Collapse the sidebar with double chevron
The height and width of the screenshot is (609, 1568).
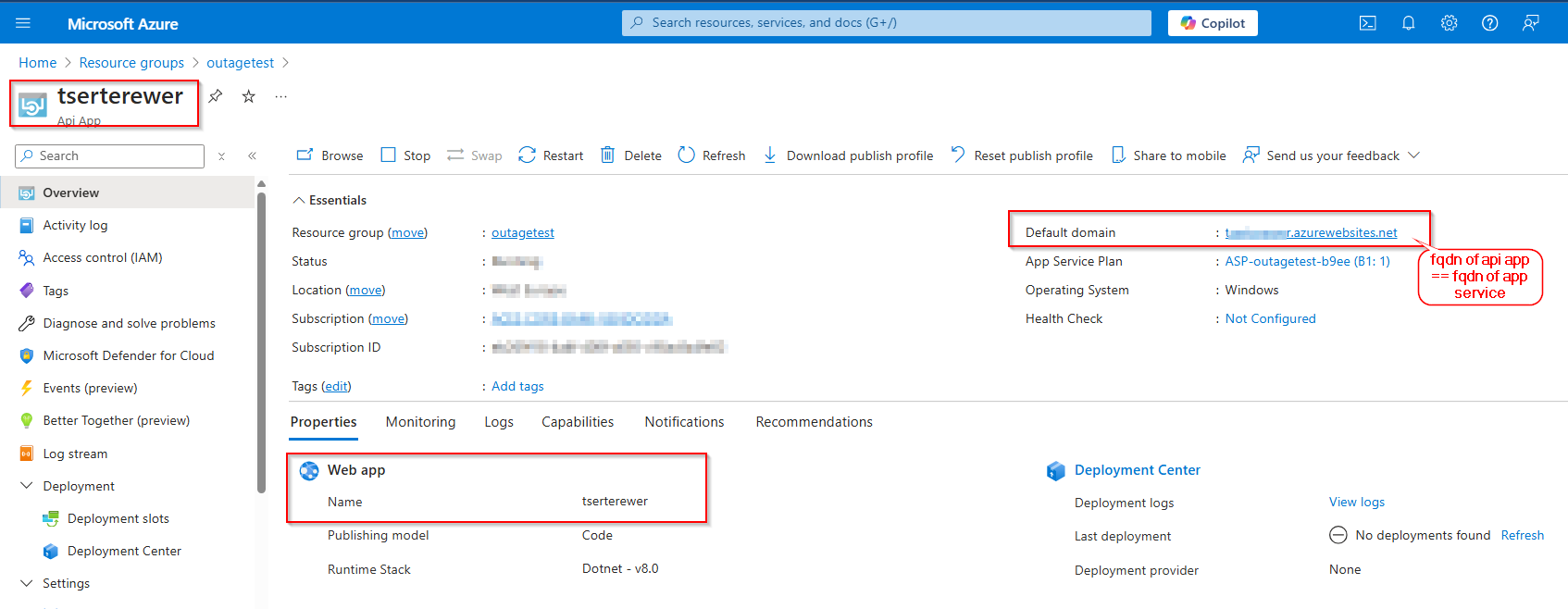pyautogui.click(x=252, y=156)
